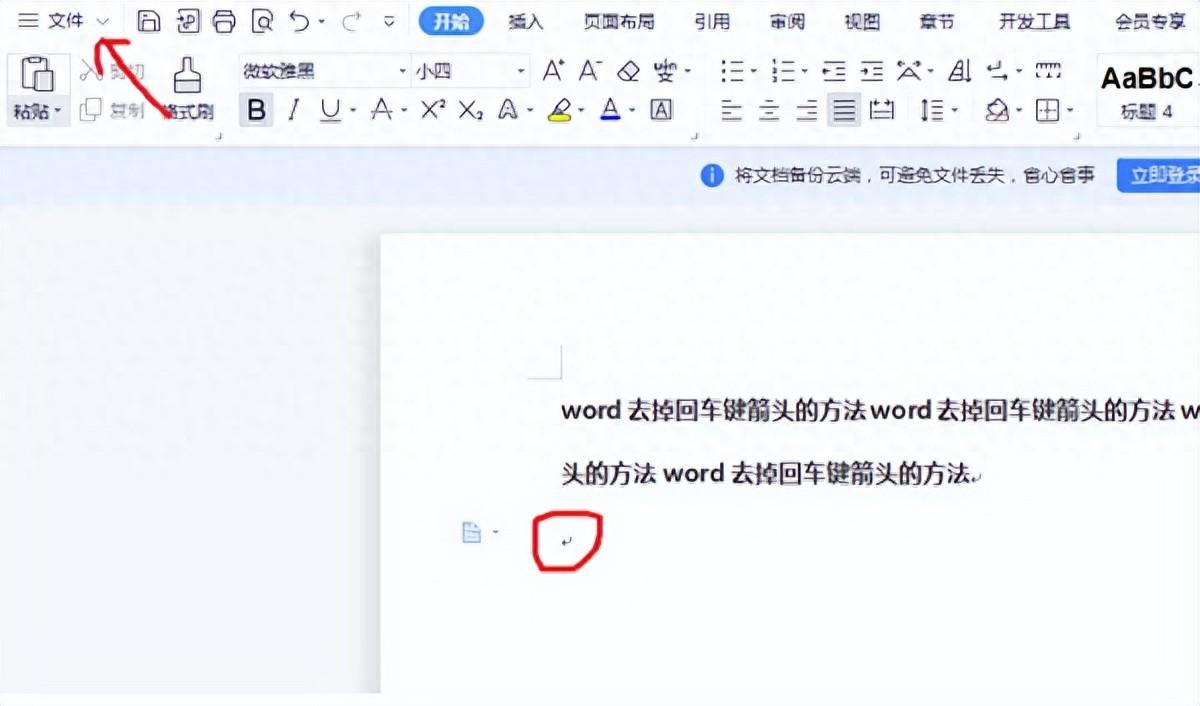The width and height of the screenshot is (1200, 706).
Task: Click the Clear Formatting eraser icon
Action: click(628, 71)
